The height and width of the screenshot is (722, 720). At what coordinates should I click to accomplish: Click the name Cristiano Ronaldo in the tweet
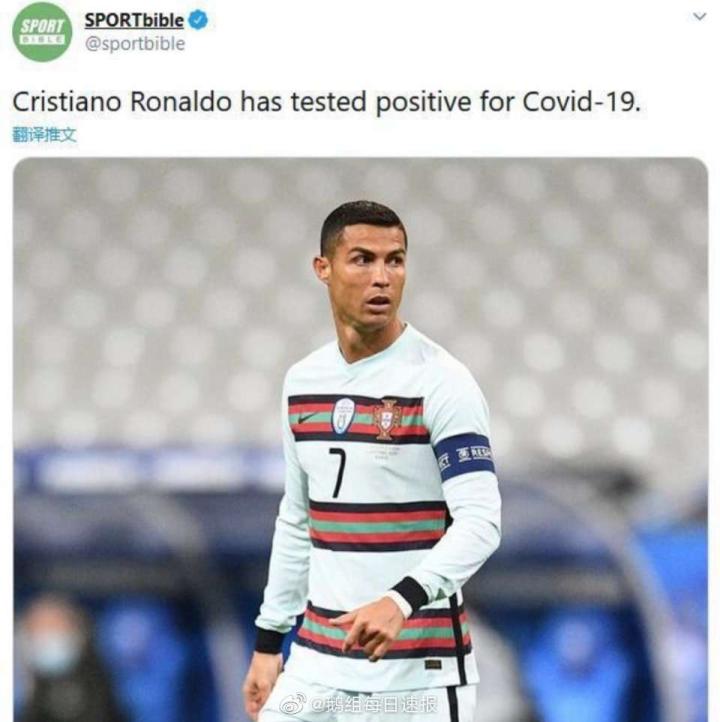(122, 102)
